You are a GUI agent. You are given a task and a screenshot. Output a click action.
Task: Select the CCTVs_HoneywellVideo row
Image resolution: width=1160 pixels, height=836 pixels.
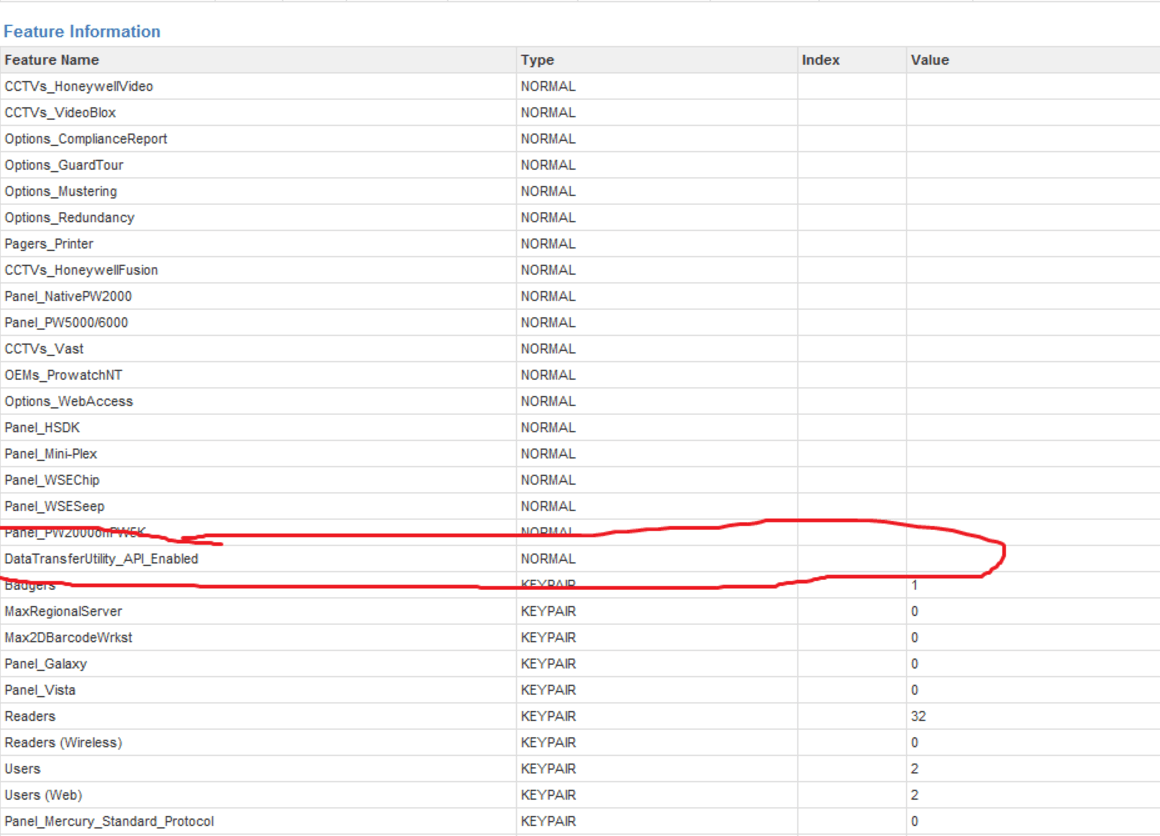tap(79, 86)
